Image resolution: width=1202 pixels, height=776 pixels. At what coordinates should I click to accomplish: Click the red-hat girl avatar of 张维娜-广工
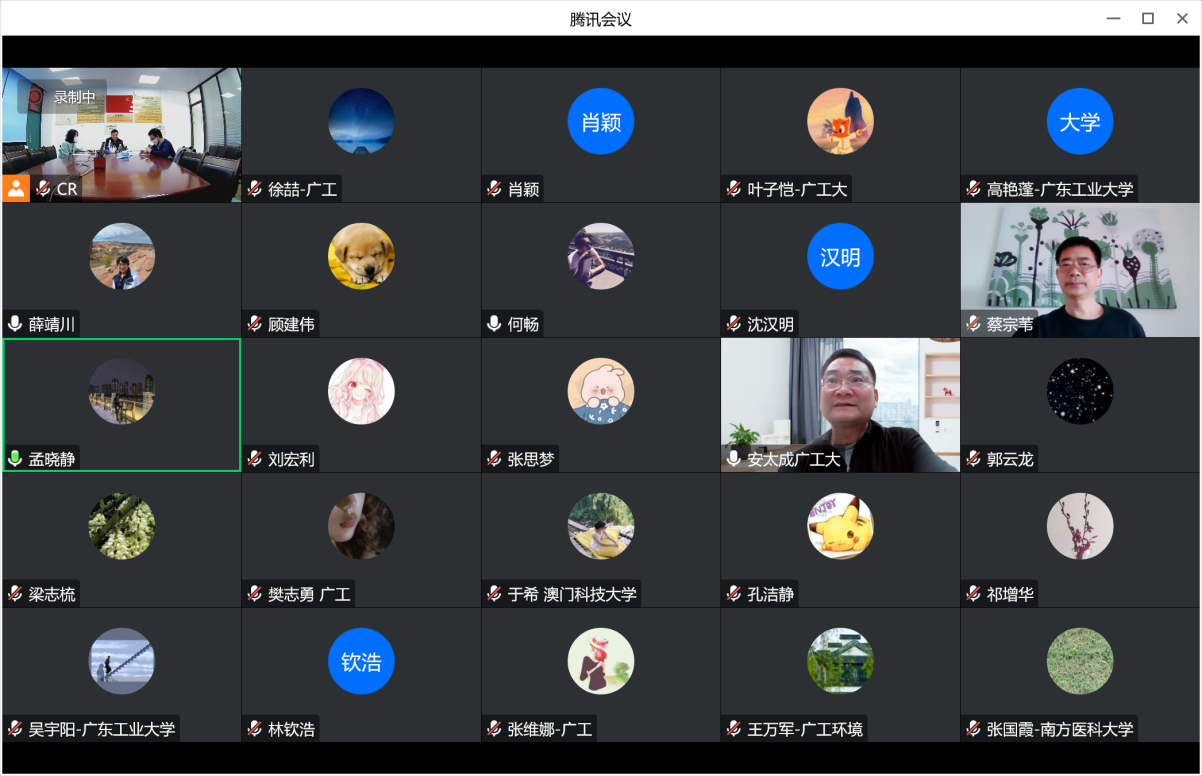tap(601, 661)
